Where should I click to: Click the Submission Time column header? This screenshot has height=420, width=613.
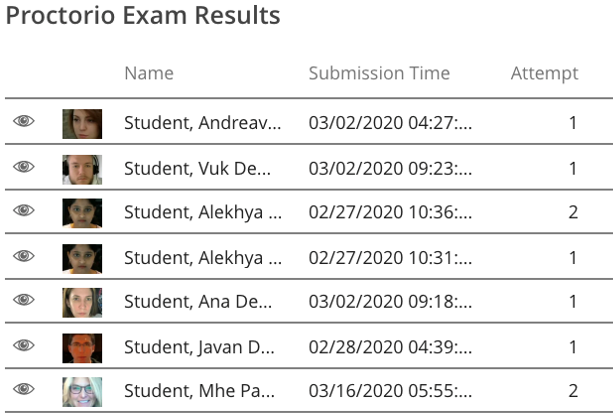[x=379, y=73]
